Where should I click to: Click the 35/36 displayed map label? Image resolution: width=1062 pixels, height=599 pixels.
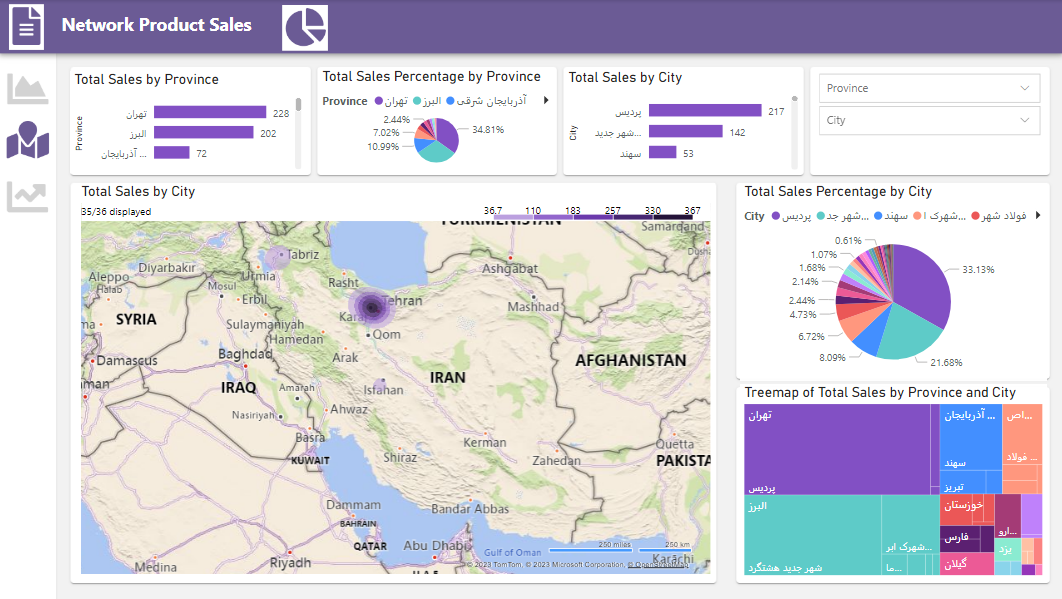click(116, 211)
